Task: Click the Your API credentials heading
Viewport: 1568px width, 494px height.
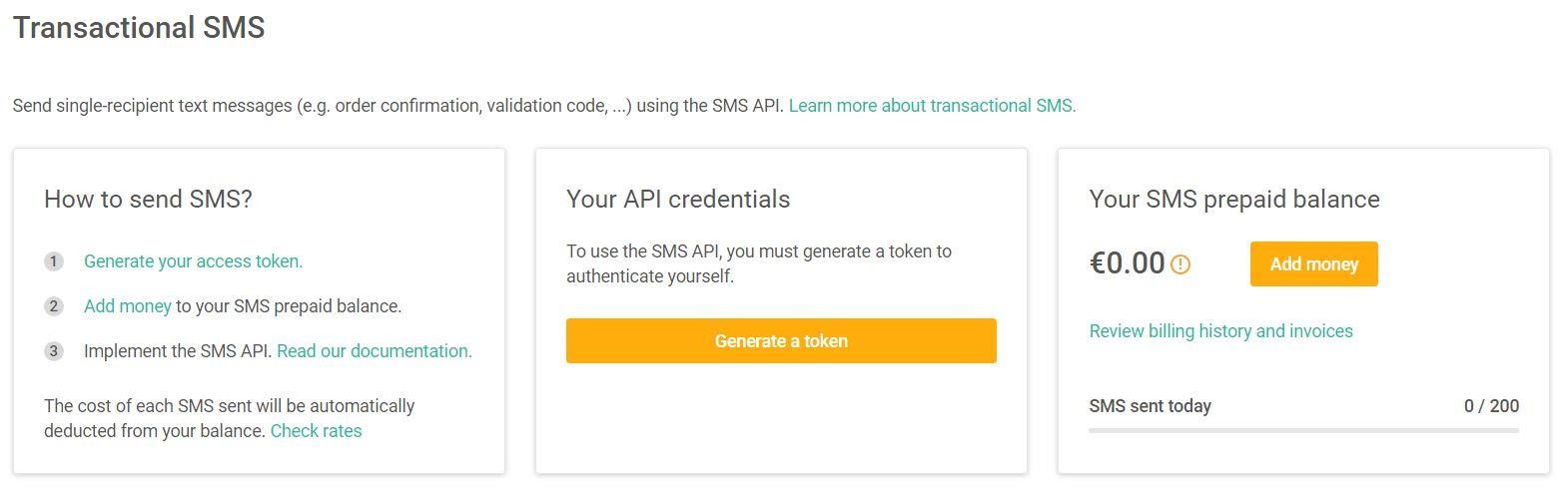Action: pos(678,200)
